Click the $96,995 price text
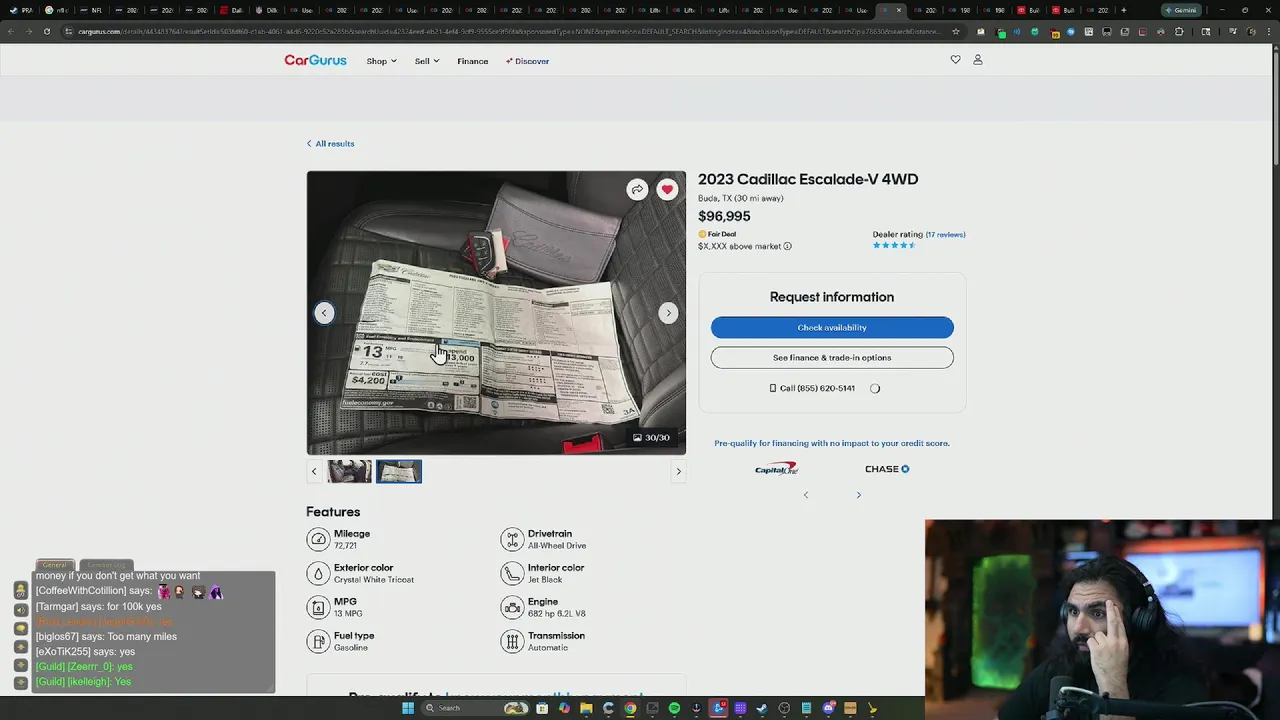The height and width of the screenshot is (720, 1280). 724,216
